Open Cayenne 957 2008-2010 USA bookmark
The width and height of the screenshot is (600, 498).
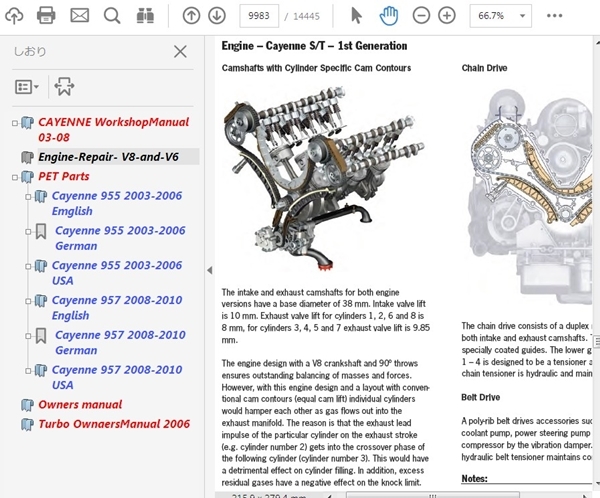point(117,377)
